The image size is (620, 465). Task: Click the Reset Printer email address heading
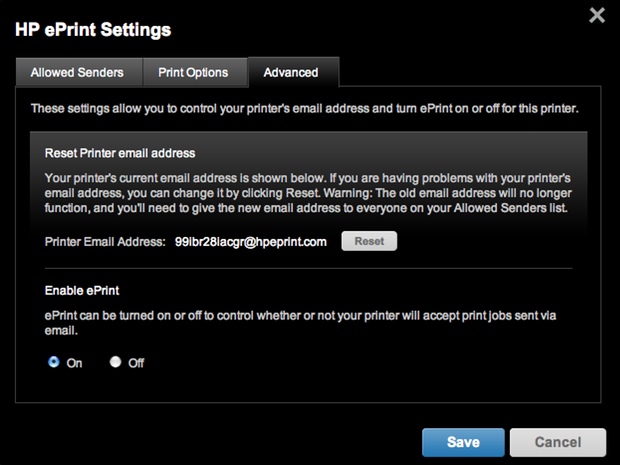[x=120, y=154]
